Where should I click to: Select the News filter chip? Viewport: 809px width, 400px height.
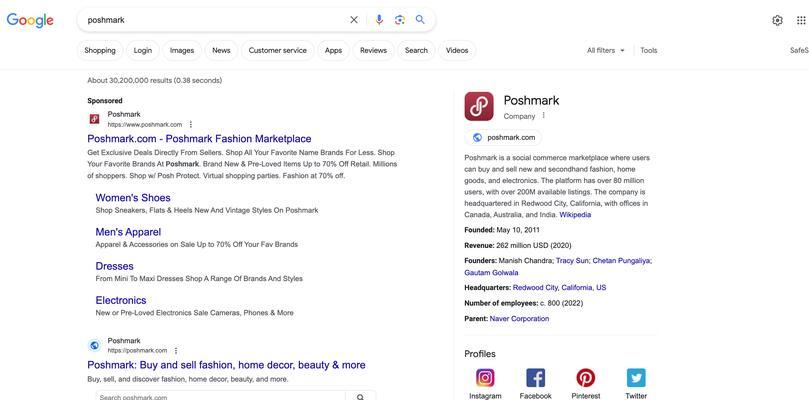point(221,51)
